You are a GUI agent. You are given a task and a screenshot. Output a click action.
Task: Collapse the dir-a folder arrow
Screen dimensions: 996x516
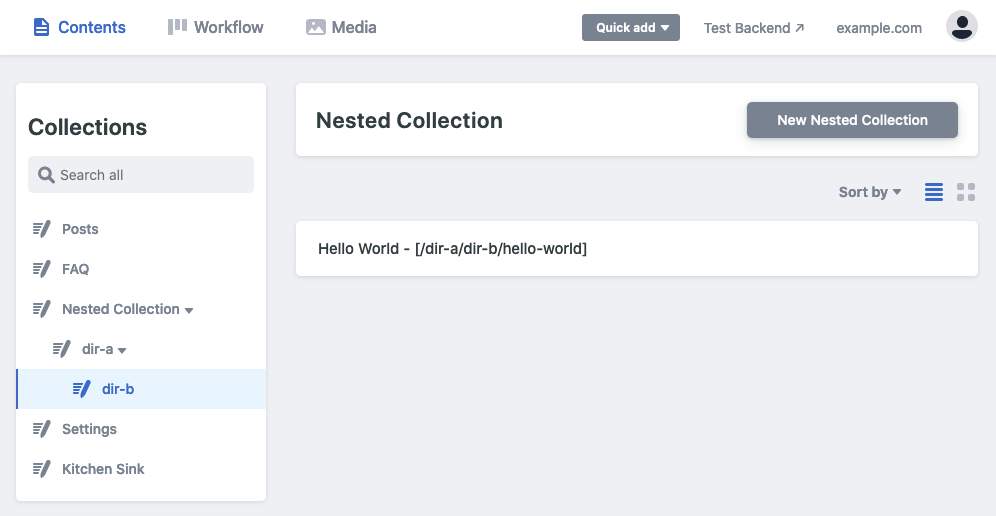(x=122, y=350)
